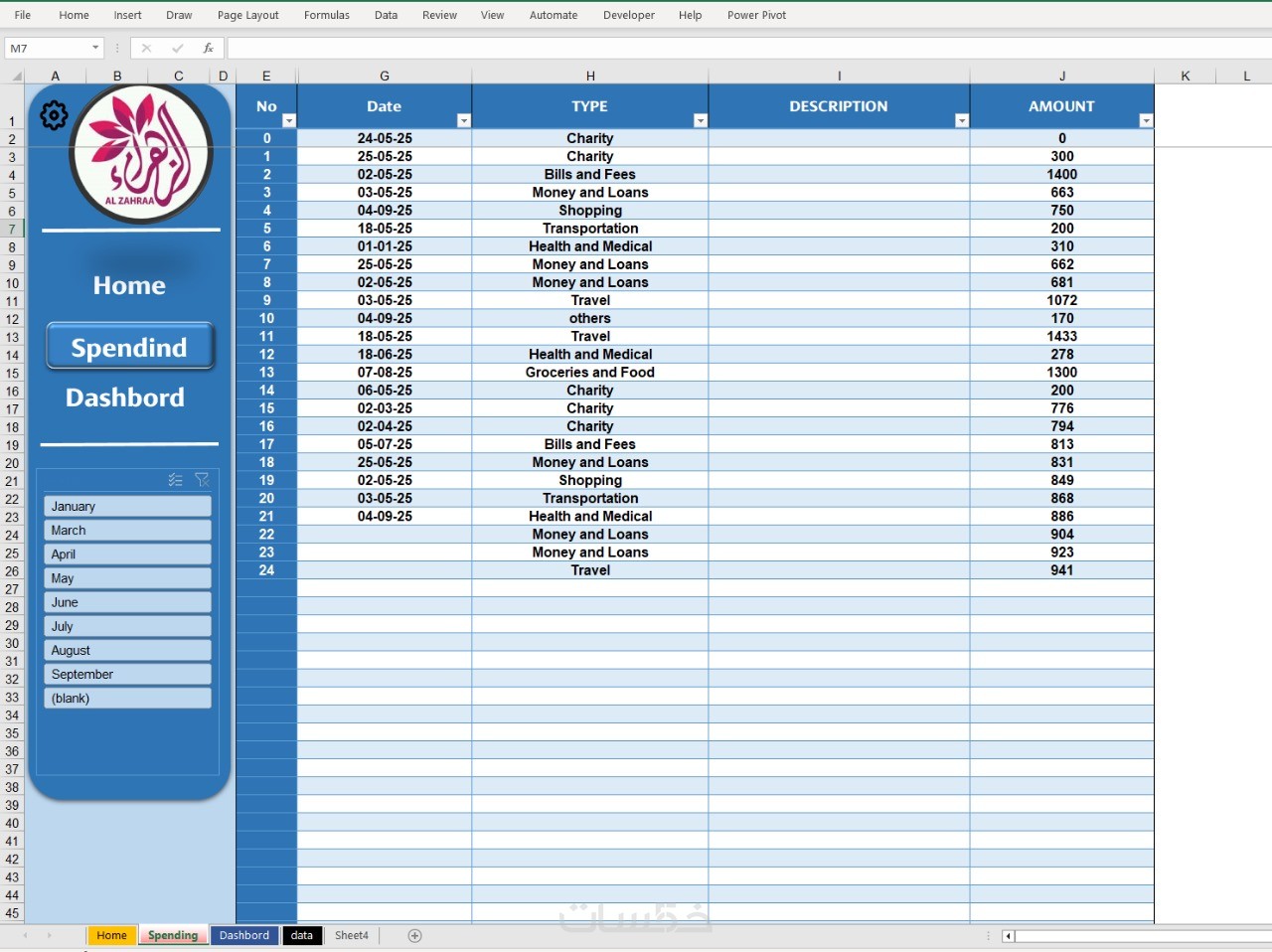Select column H header
This screenshot has width=1272, height=952.
pyautogui.click(x=590, y=76)
